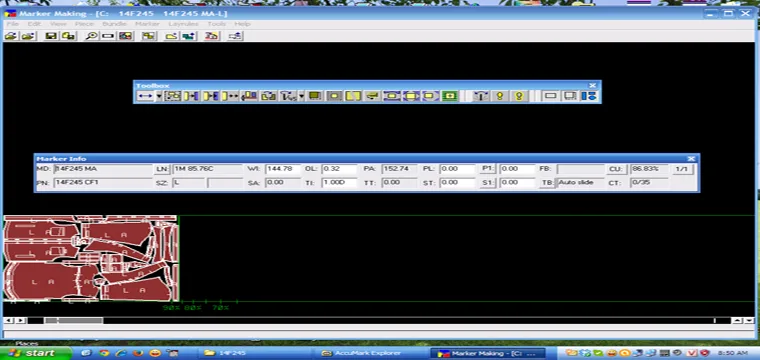Viewport: 760px width, 360px height.
Task: Select the double-arrow move tool in Toolbox
Action: [x=145, y=96]
